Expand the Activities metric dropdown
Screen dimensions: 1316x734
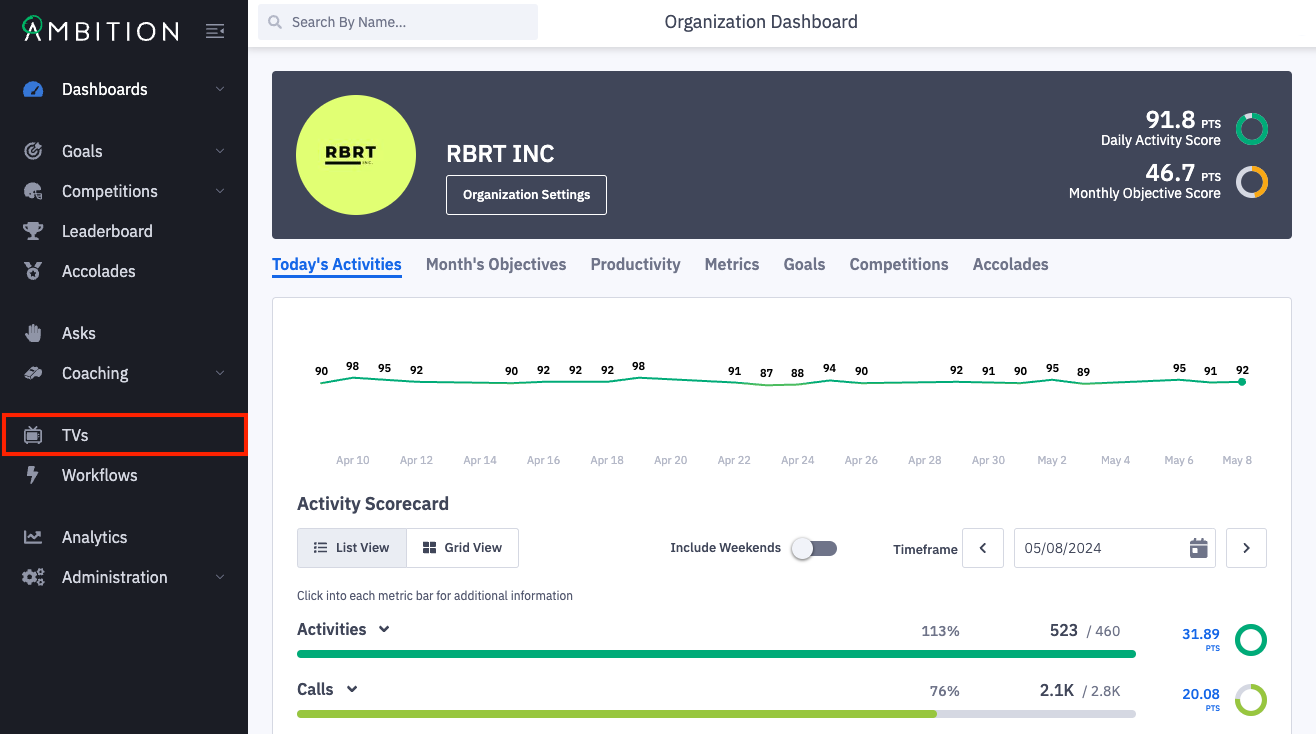[x=384, y=629]
